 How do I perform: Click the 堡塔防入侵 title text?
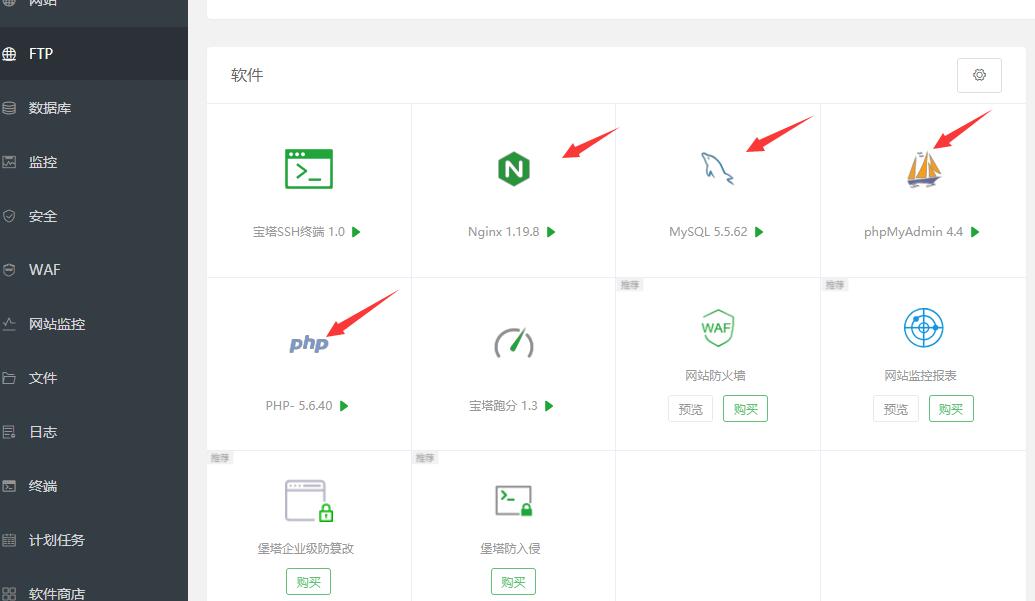(510, 549)
